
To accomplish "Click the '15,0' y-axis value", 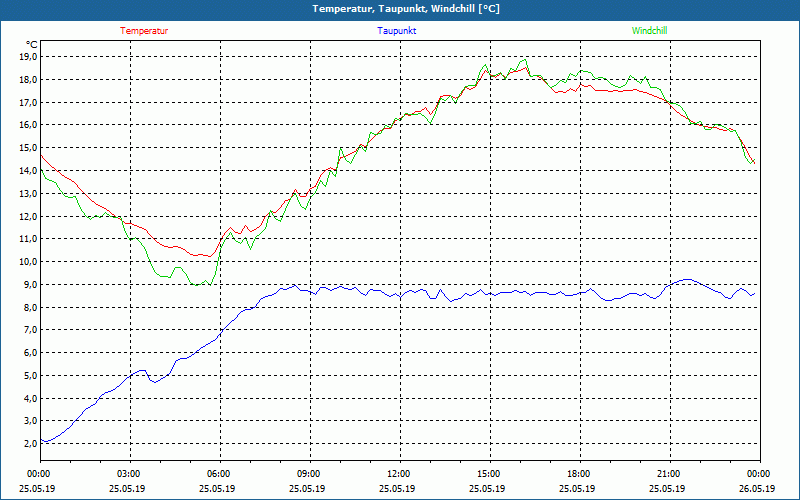I will click(29, 148).
